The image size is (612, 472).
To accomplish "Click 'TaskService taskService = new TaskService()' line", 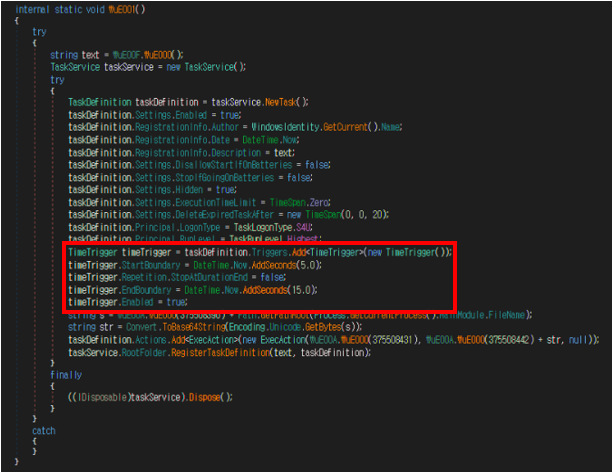I will 148,67.
